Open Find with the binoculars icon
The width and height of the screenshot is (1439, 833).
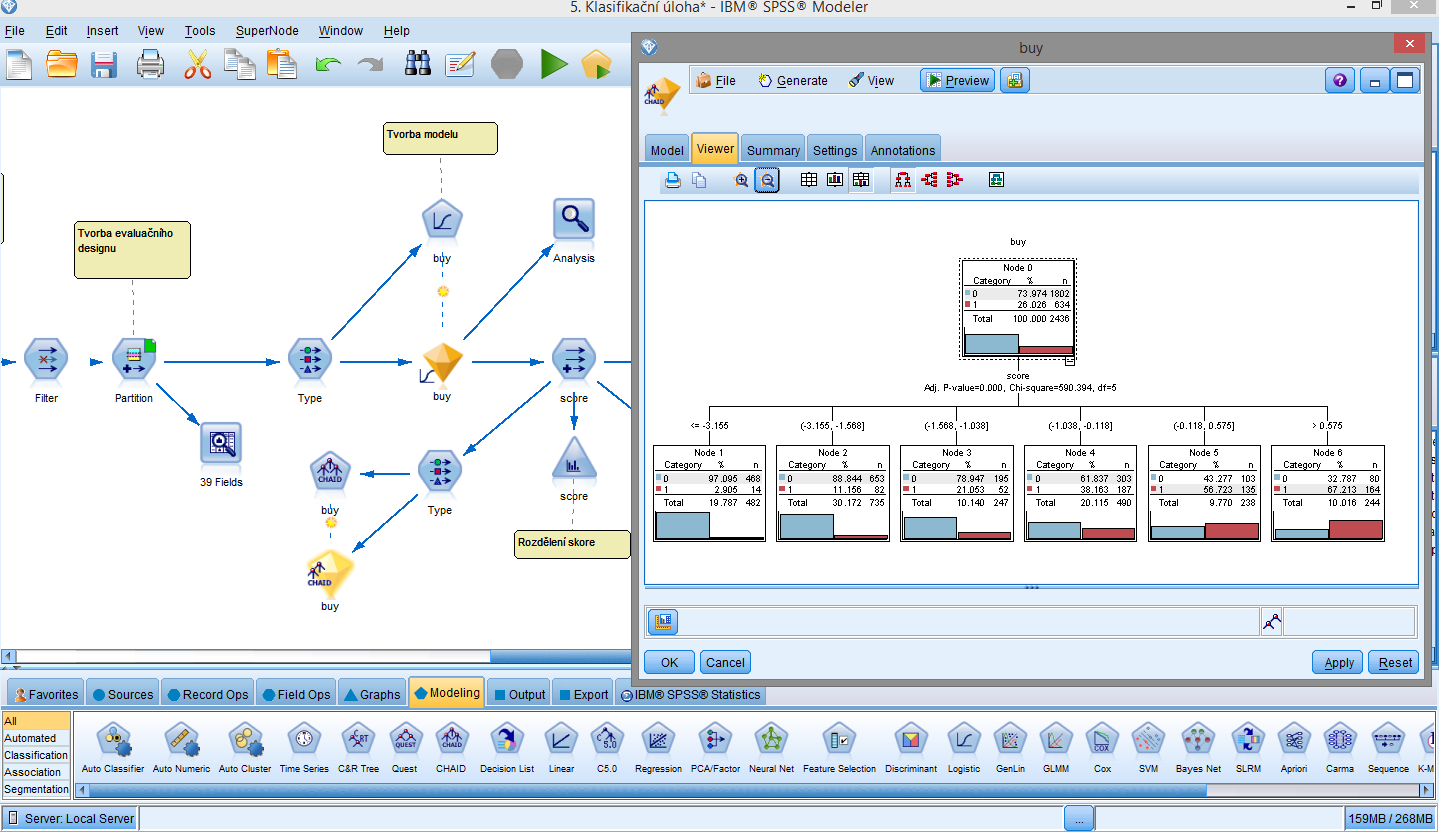click(418, 65)
